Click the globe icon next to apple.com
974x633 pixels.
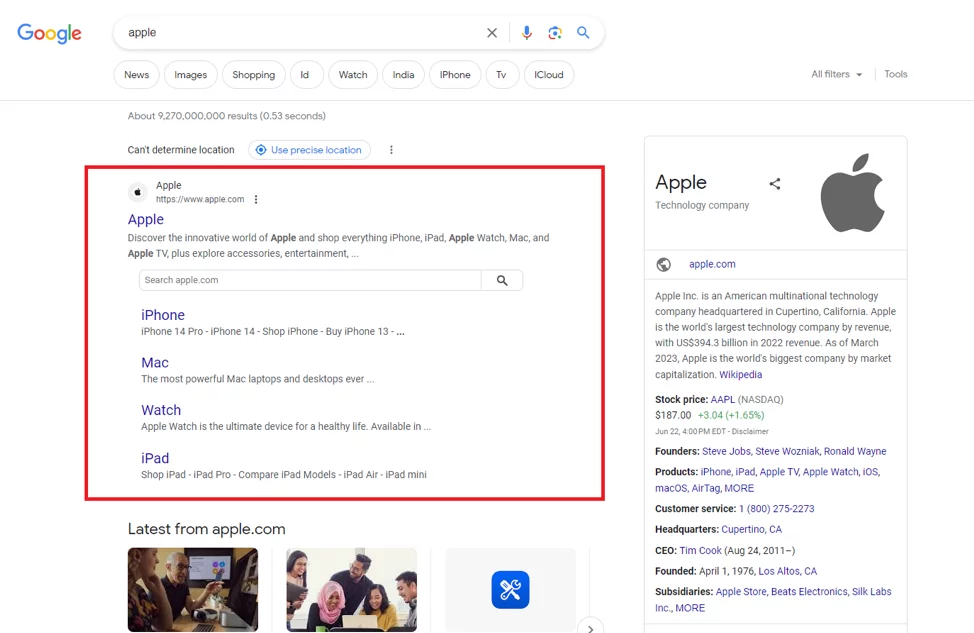point(663,265)
